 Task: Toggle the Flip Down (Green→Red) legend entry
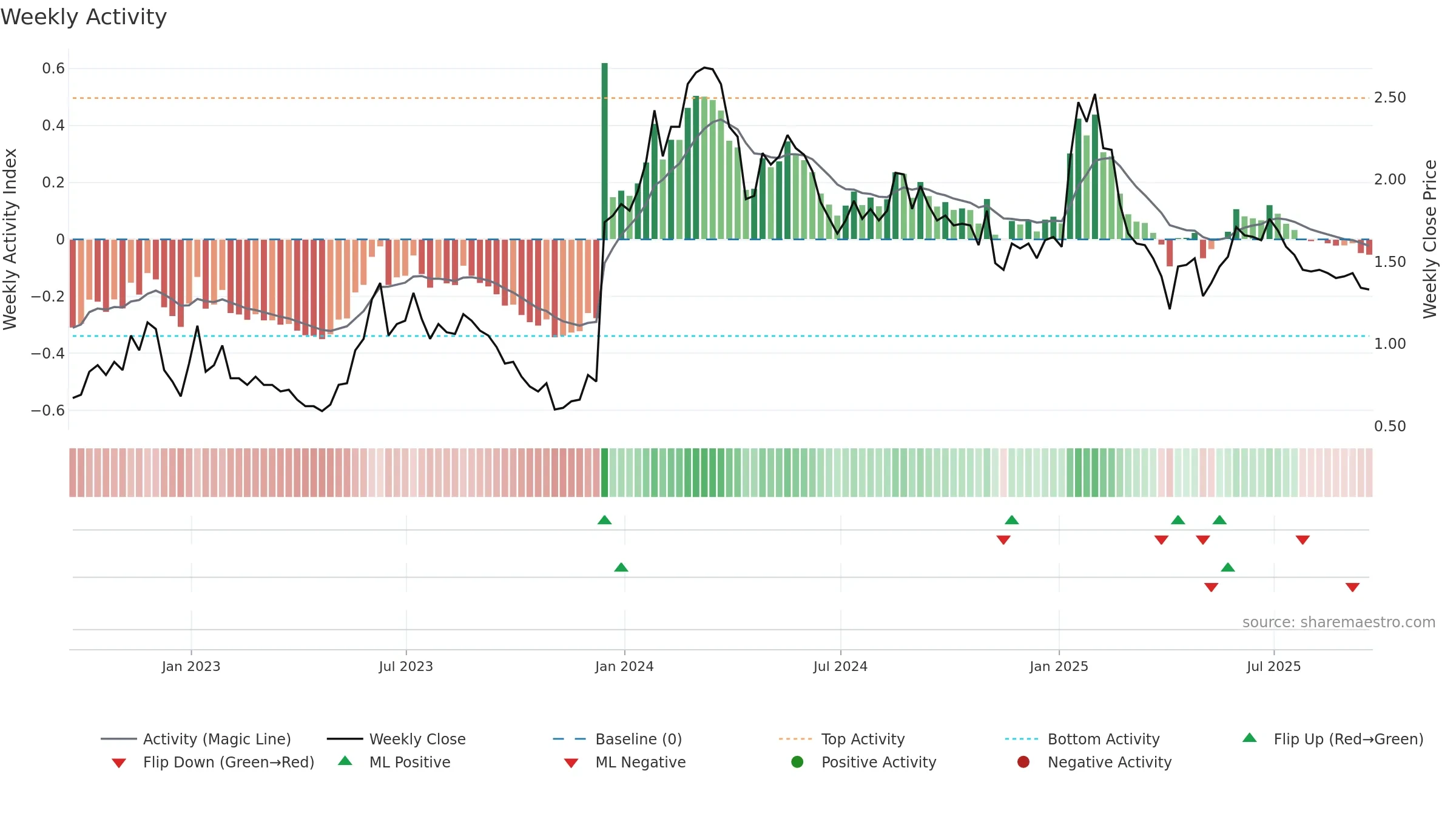tap(212, 762)
